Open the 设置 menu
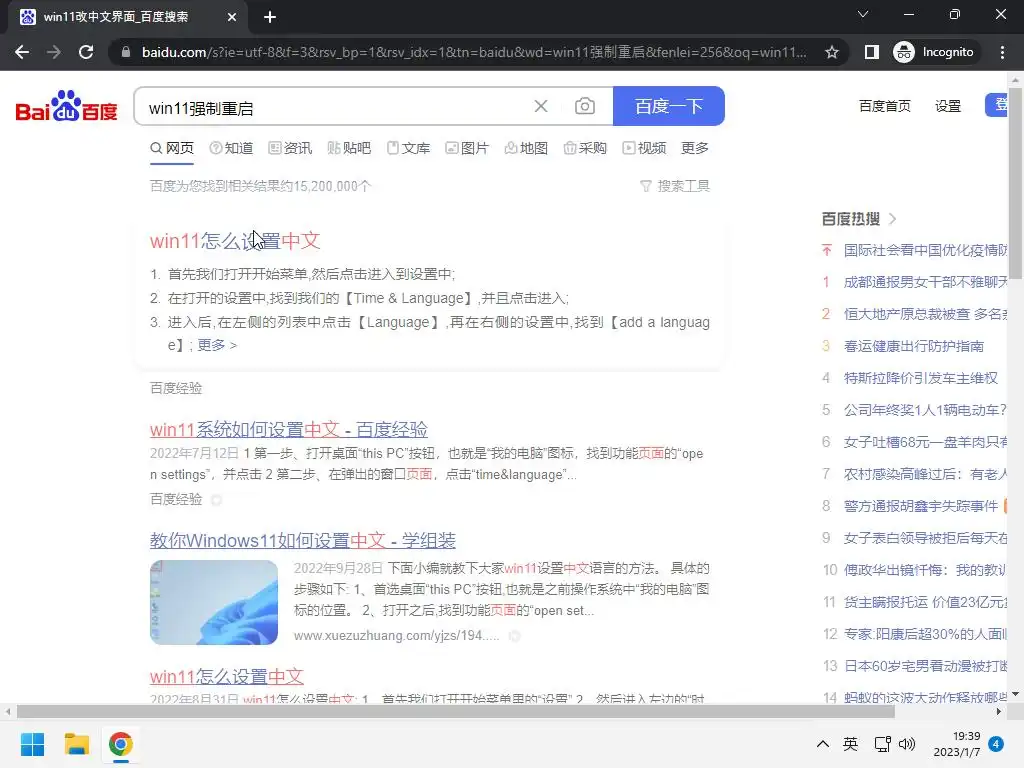 pyautogui.click(x=948, y=106)
